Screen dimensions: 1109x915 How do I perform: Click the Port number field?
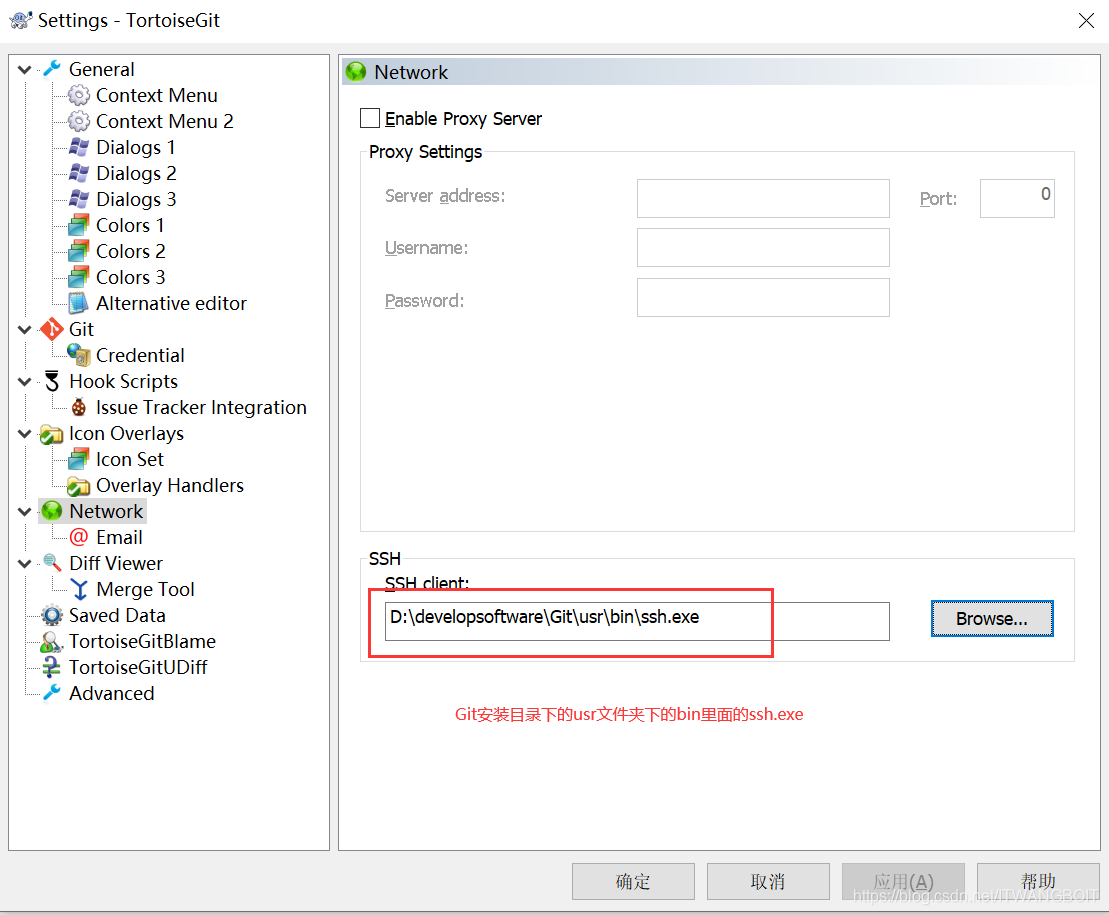pyautogui.click(x=1017, y=199)
